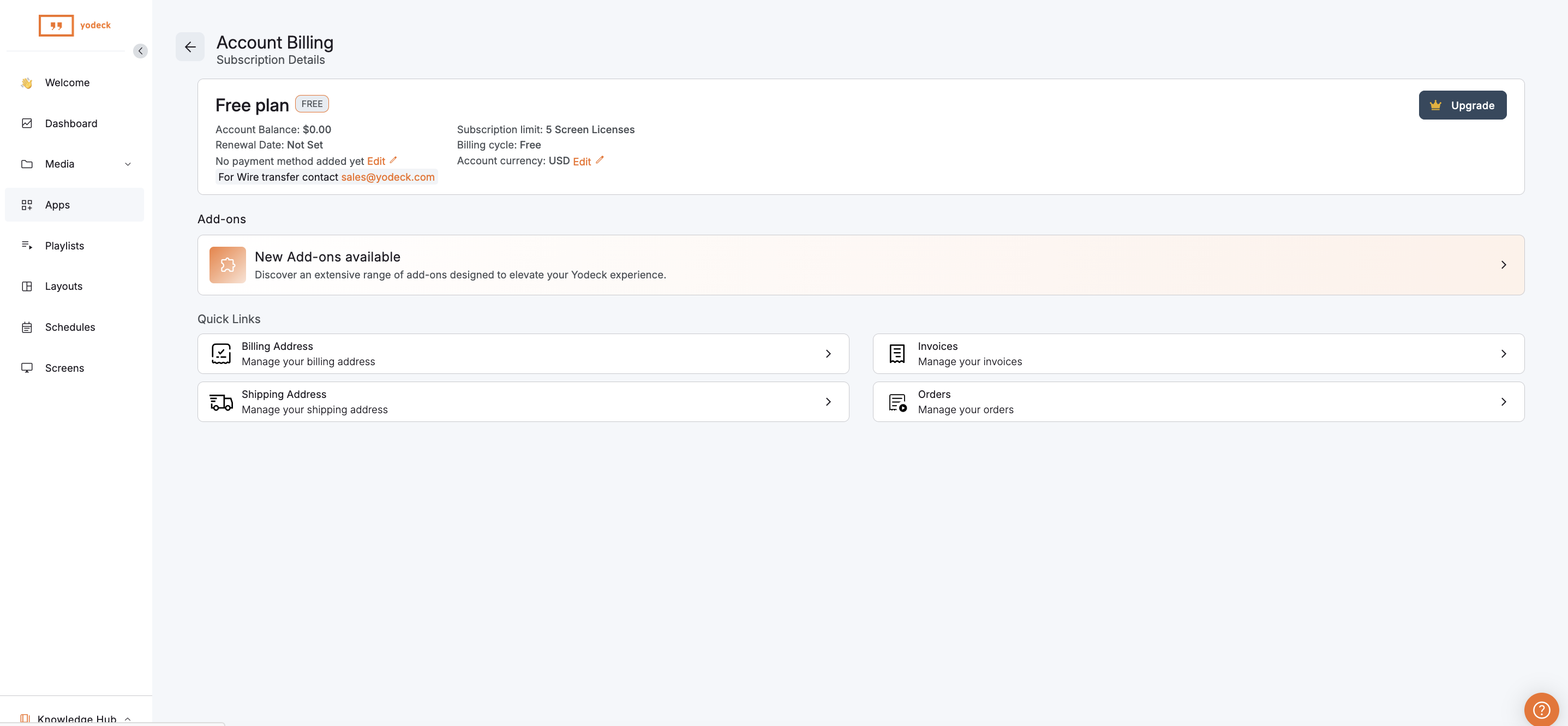1568x726 pixels.
Task: Click the back arrow button
Action: click(x=190, y=47)
